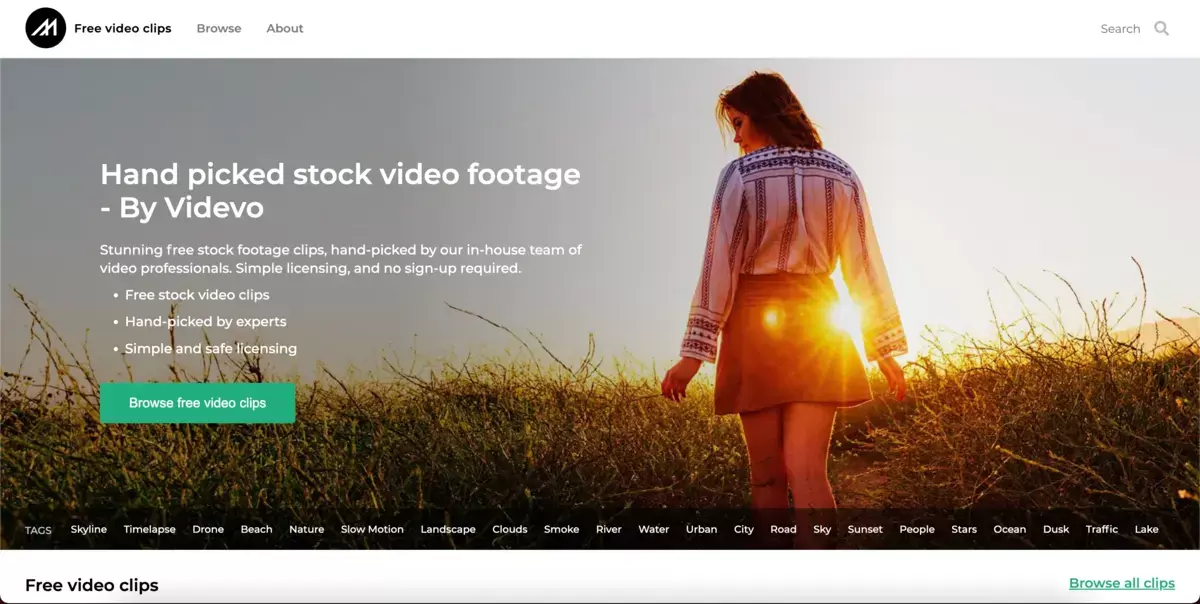Screen dimensions: 1200x604
Task: Click the Free stock video clips bullet
Action: pos(197,295)
